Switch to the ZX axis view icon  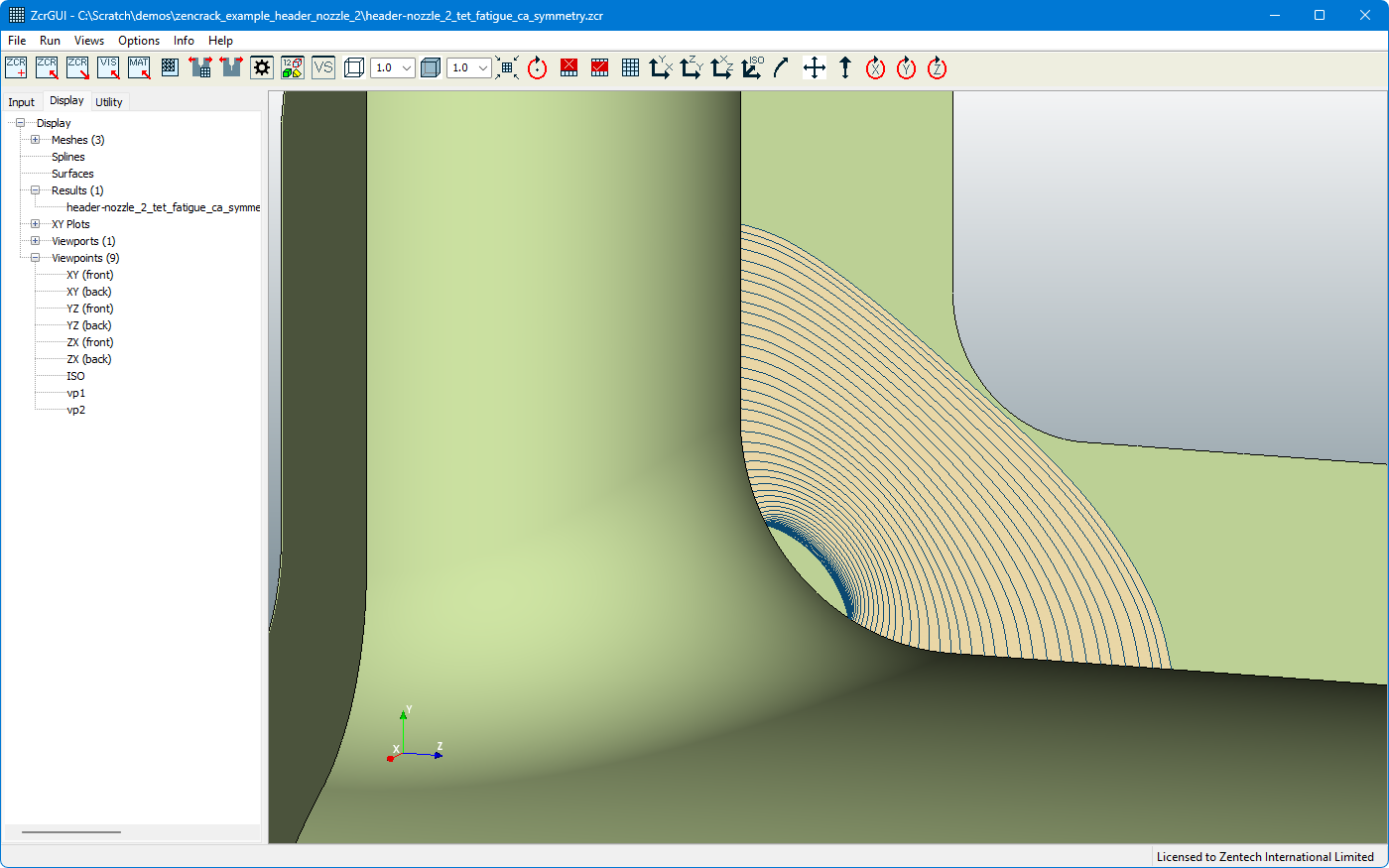tap(722, 67)
